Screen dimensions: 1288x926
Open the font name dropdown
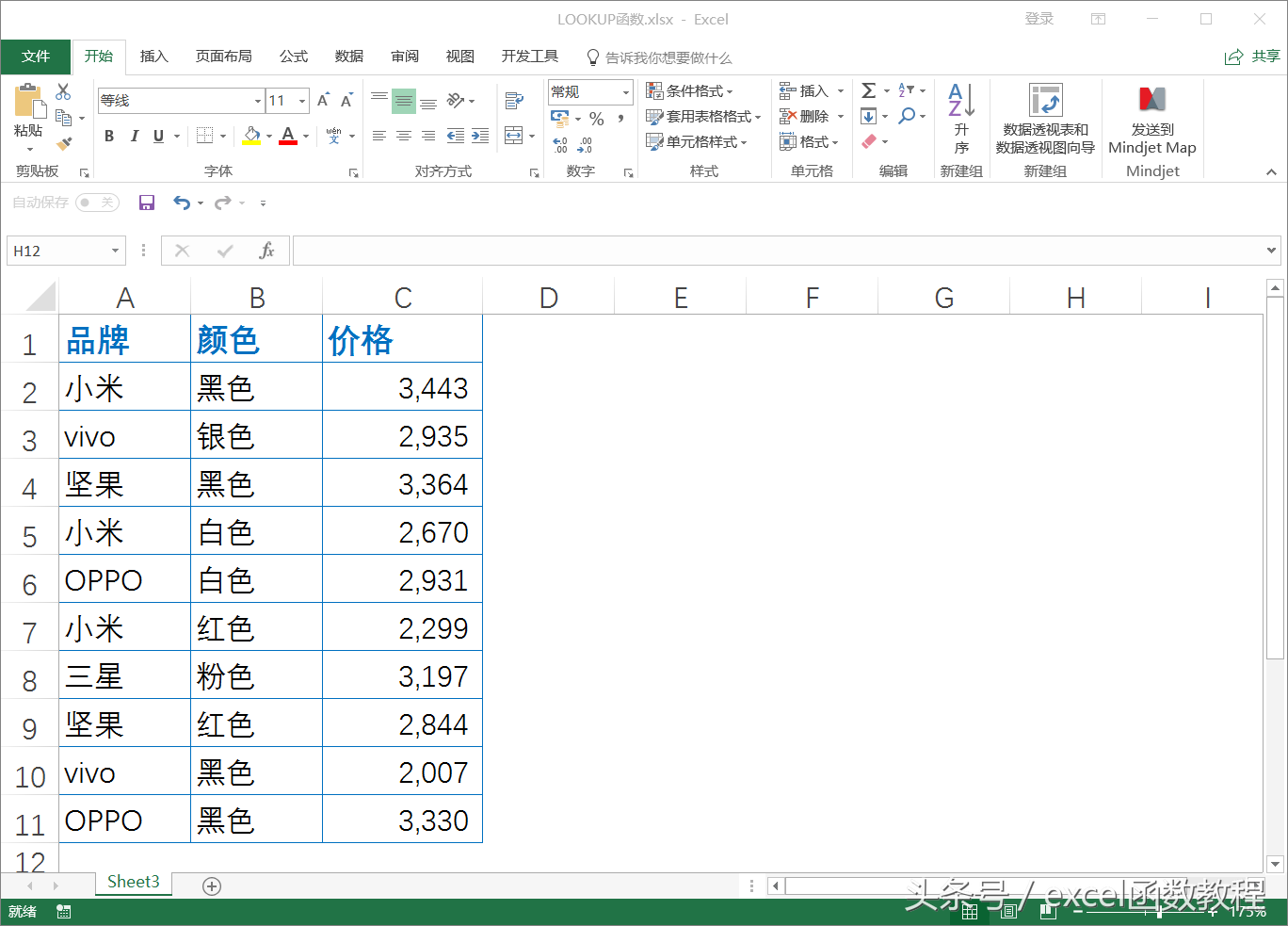[x=257, y=101]
